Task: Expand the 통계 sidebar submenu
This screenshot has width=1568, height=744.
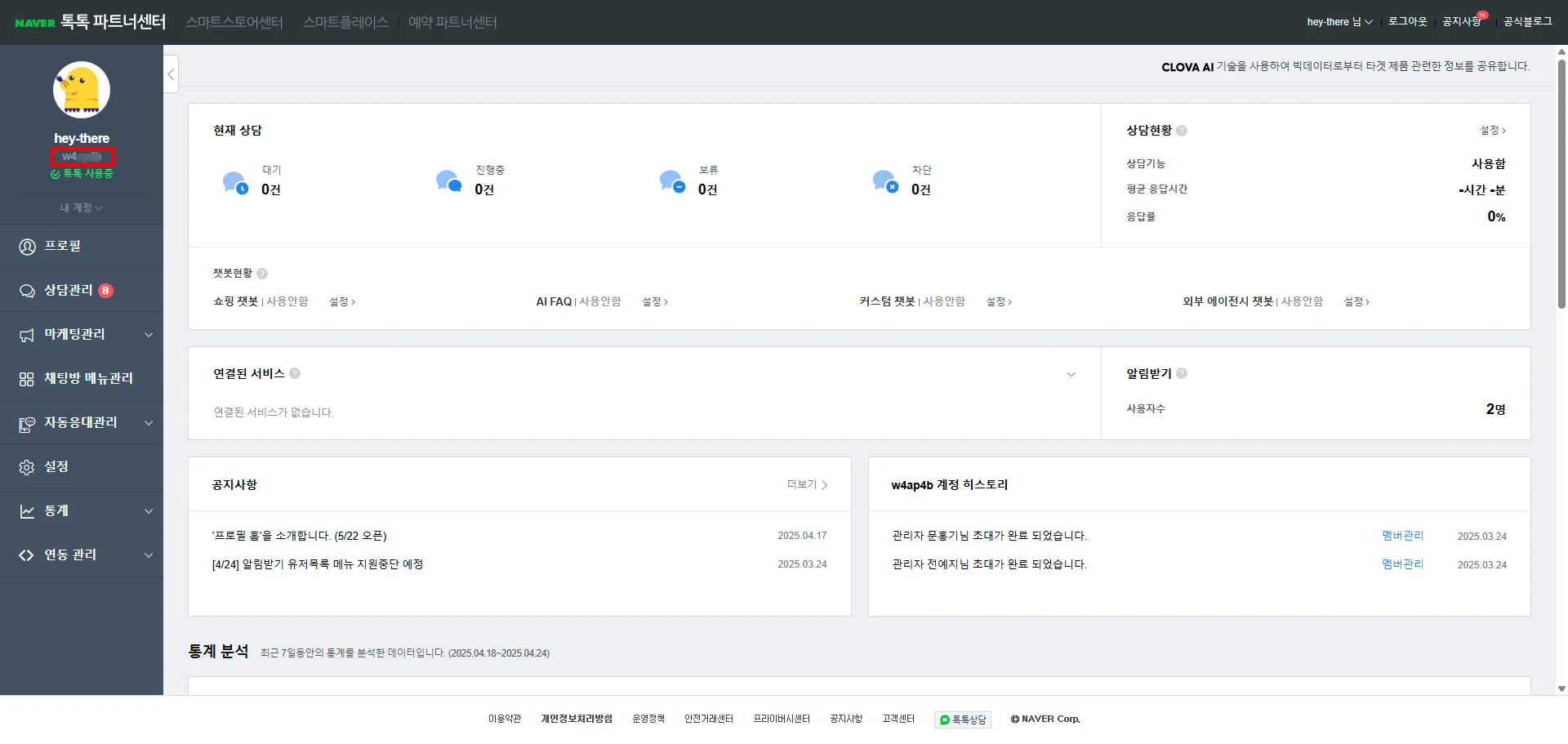Action: click(149, 511)
